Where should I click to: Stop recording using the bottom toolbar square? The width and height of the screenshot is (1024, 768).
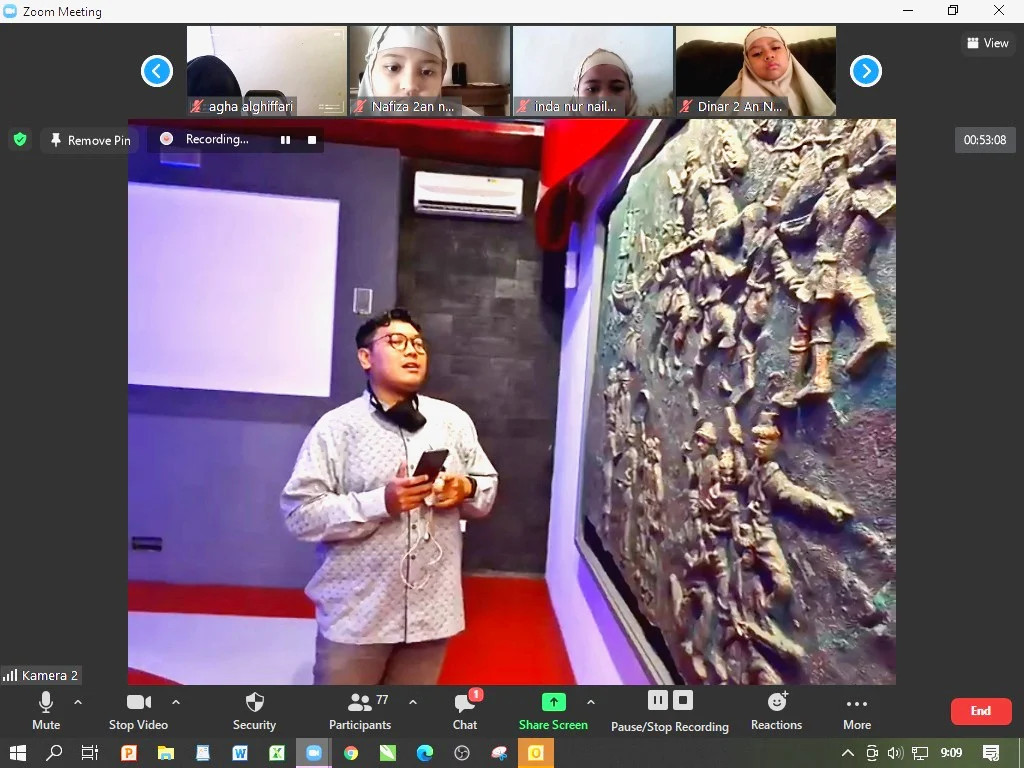pos(683,700)
